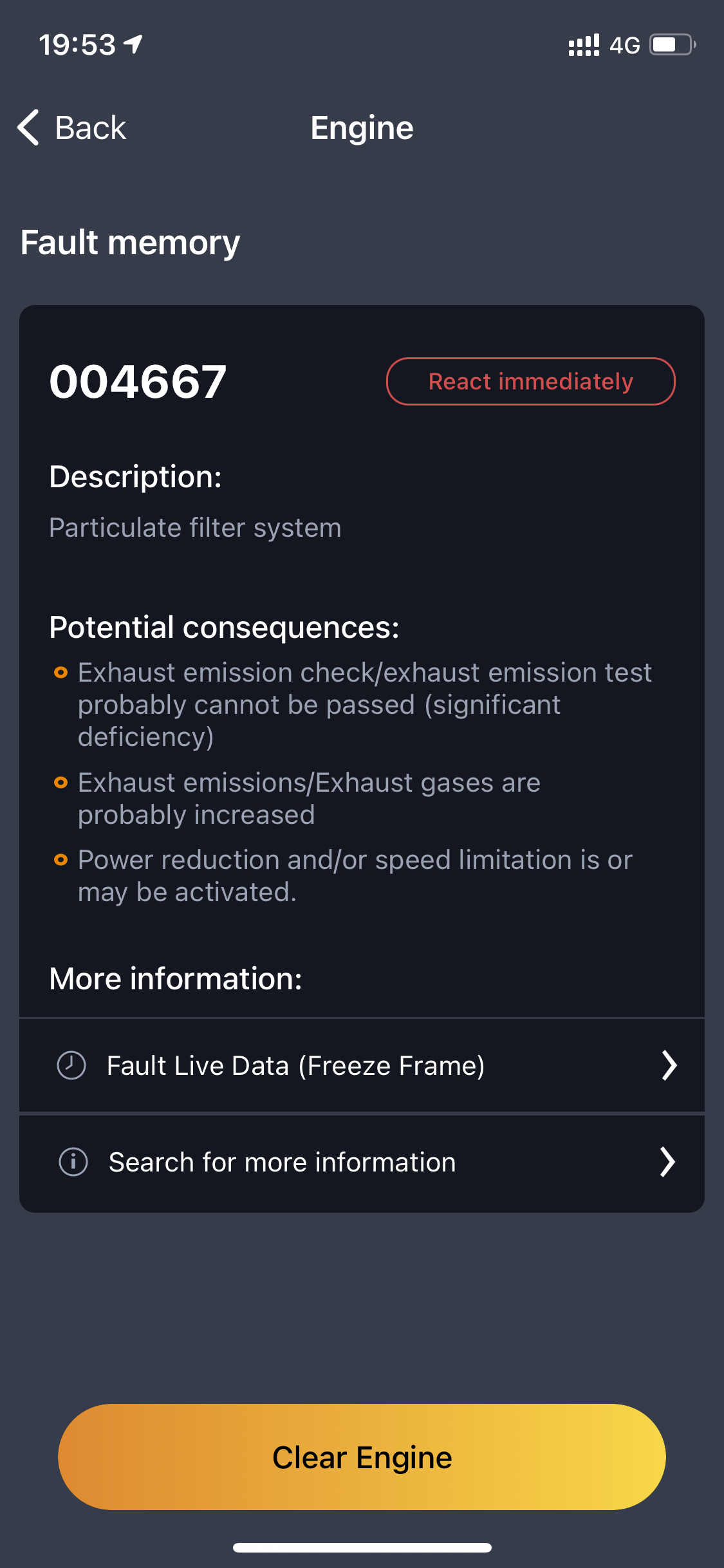Image resolution: width=724 pixels, height=1568 pixels.
Task: Tap the fault code 004667
Action: point(138,382)
